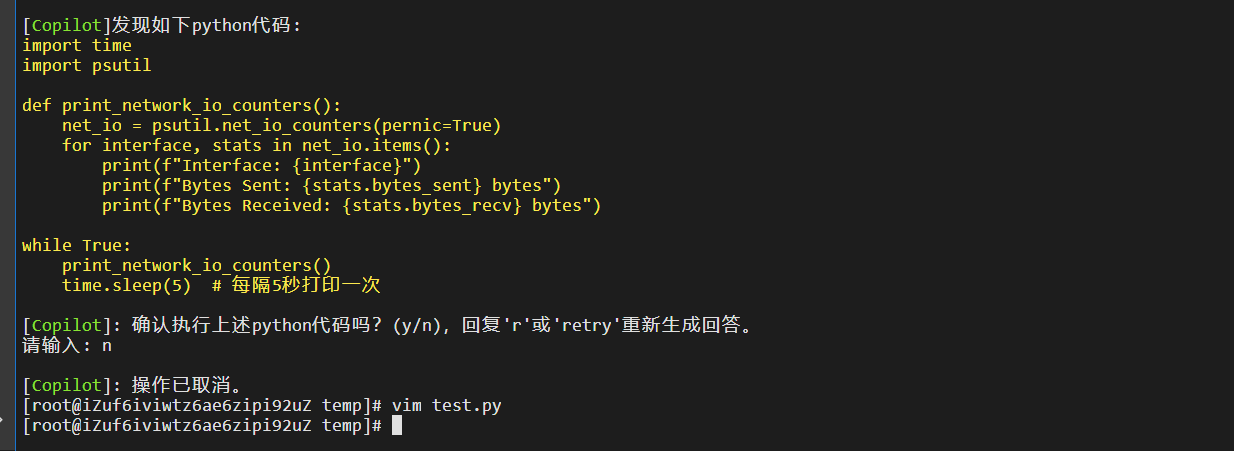Viewport: 1234px width, 451px height.
Task: Click the call "print_network_io_counters()" inside the while loop
Action: click(196, 266)
